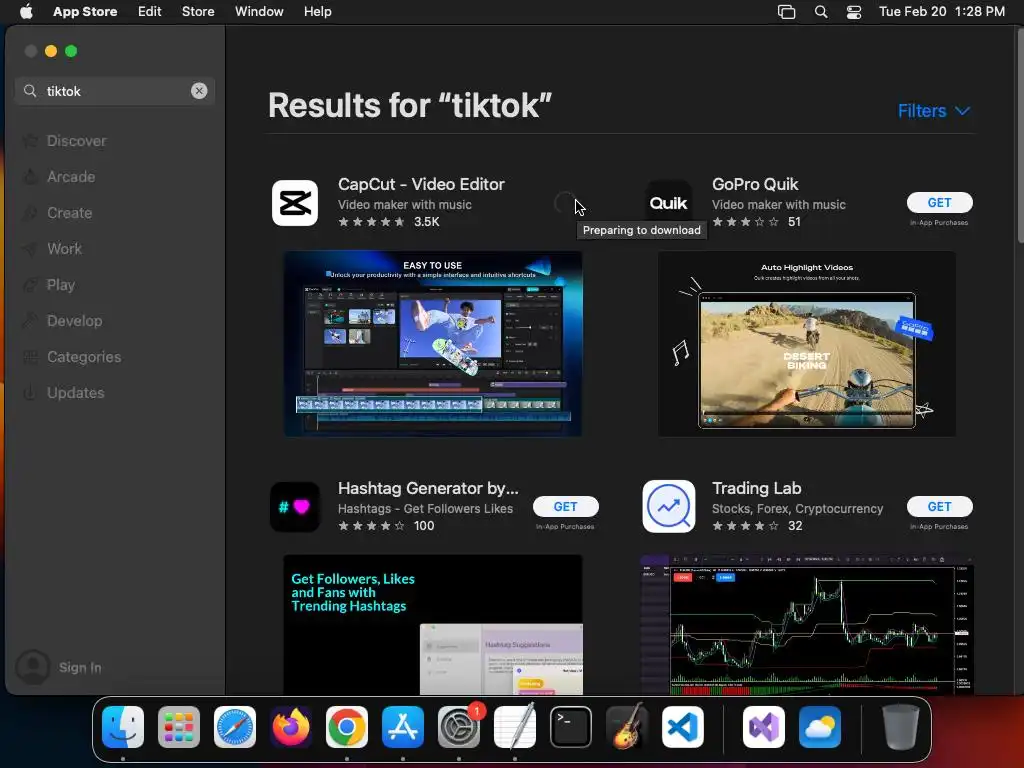The height and width of the screenshot is (768, 1024).
Task: Open Terminal from the Dock
Action: [x=571, y=727]
